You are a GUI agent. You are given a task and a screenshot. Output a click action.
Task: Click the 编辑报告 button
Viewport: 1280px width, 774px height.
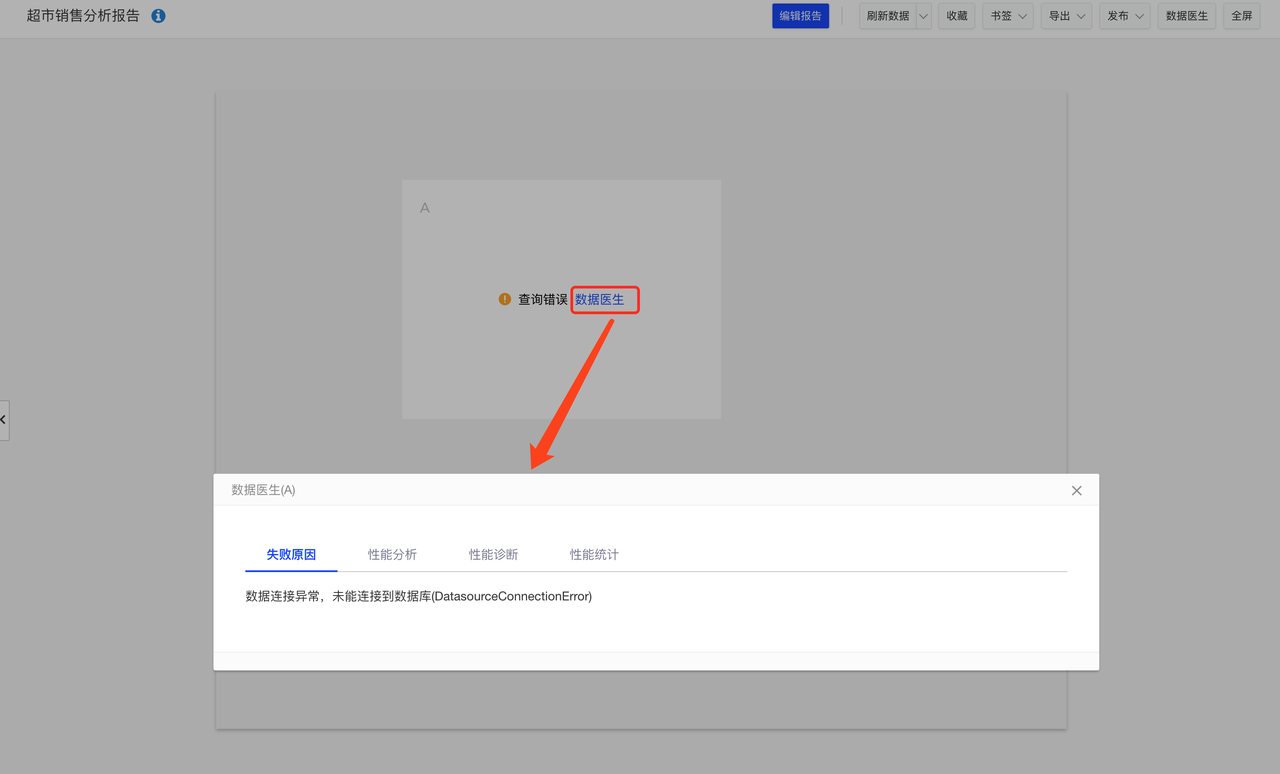(x=800, y=16)
